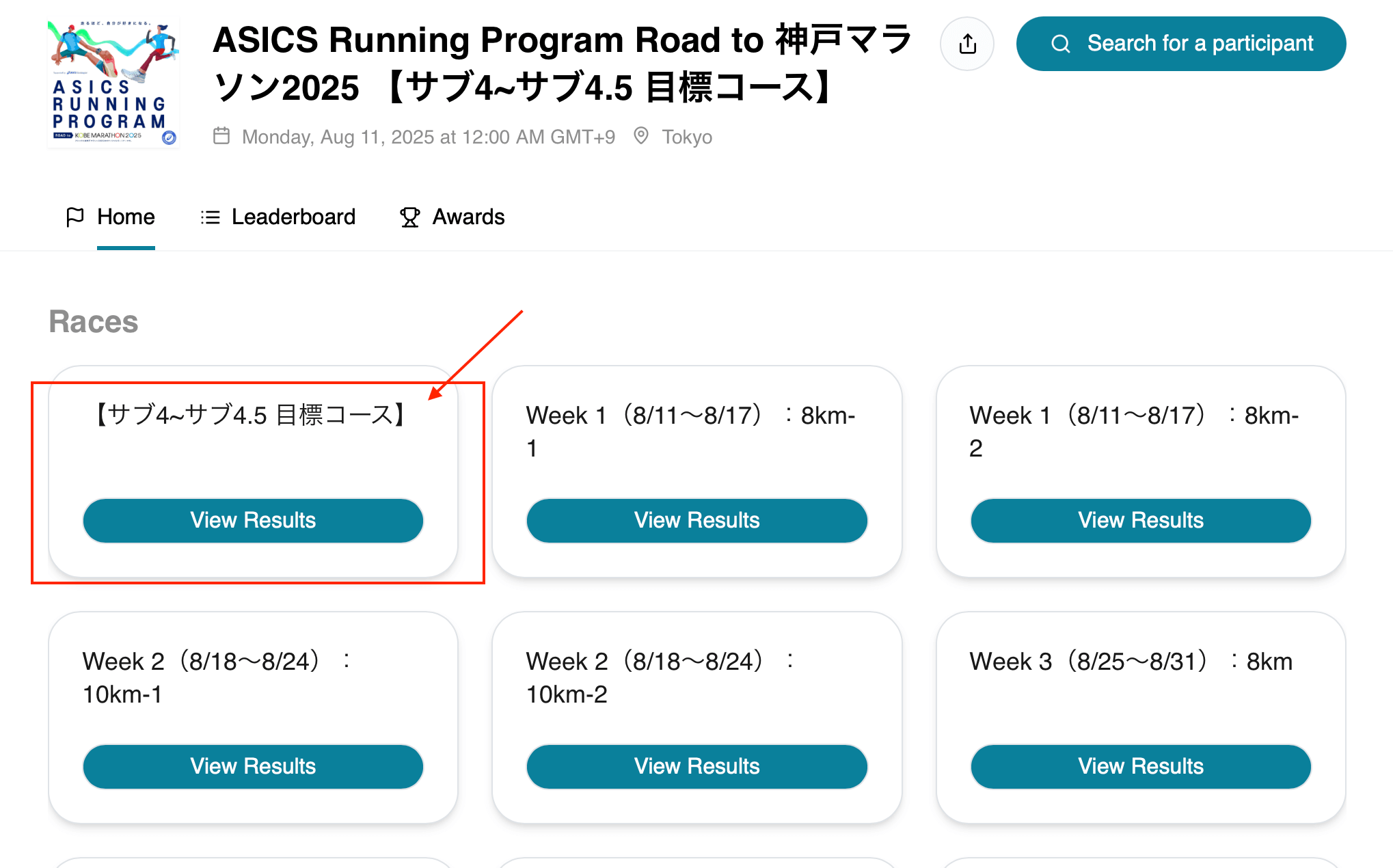Click the share icon button
Viewport: 1393px width, 868px height.
click(967, 44)
